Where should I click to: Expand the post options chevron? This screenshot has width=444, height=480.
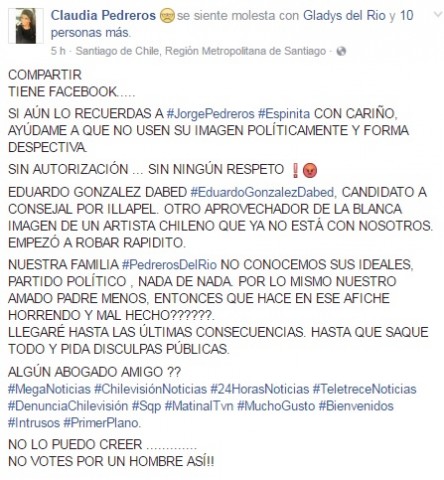438,14
